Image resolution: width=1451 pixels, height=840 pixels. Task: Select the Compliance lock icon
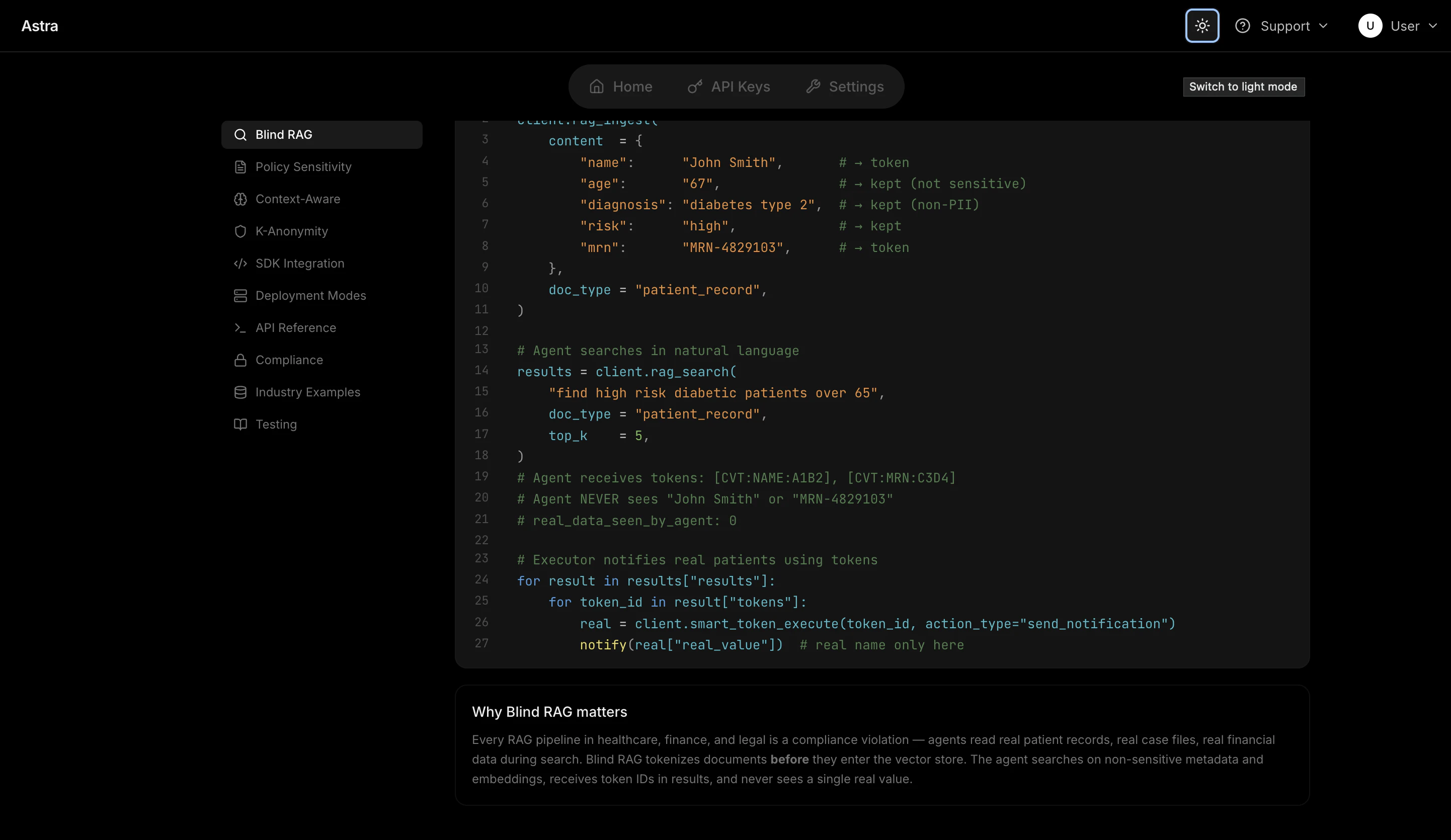click(240, 360)
